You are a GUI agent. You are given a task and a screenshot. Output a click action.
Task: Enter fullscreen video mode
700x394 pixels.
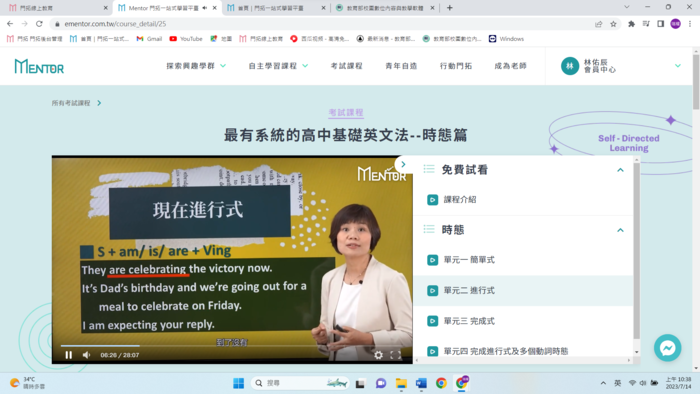(396, 355)
